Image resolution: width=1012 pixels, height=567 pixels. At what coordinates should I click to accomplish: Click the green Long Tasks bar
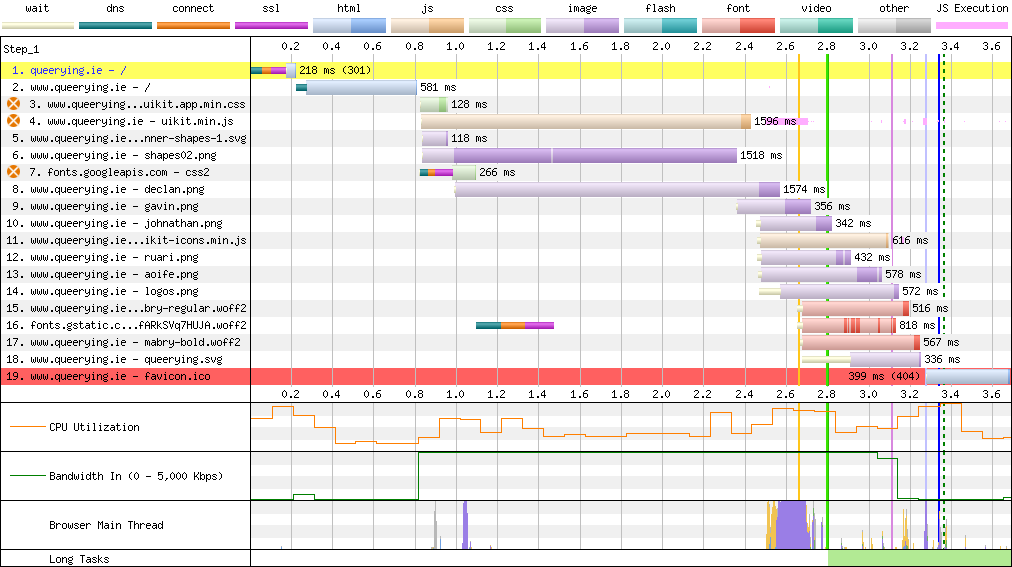pyautogui.click(x=919, y=558)
